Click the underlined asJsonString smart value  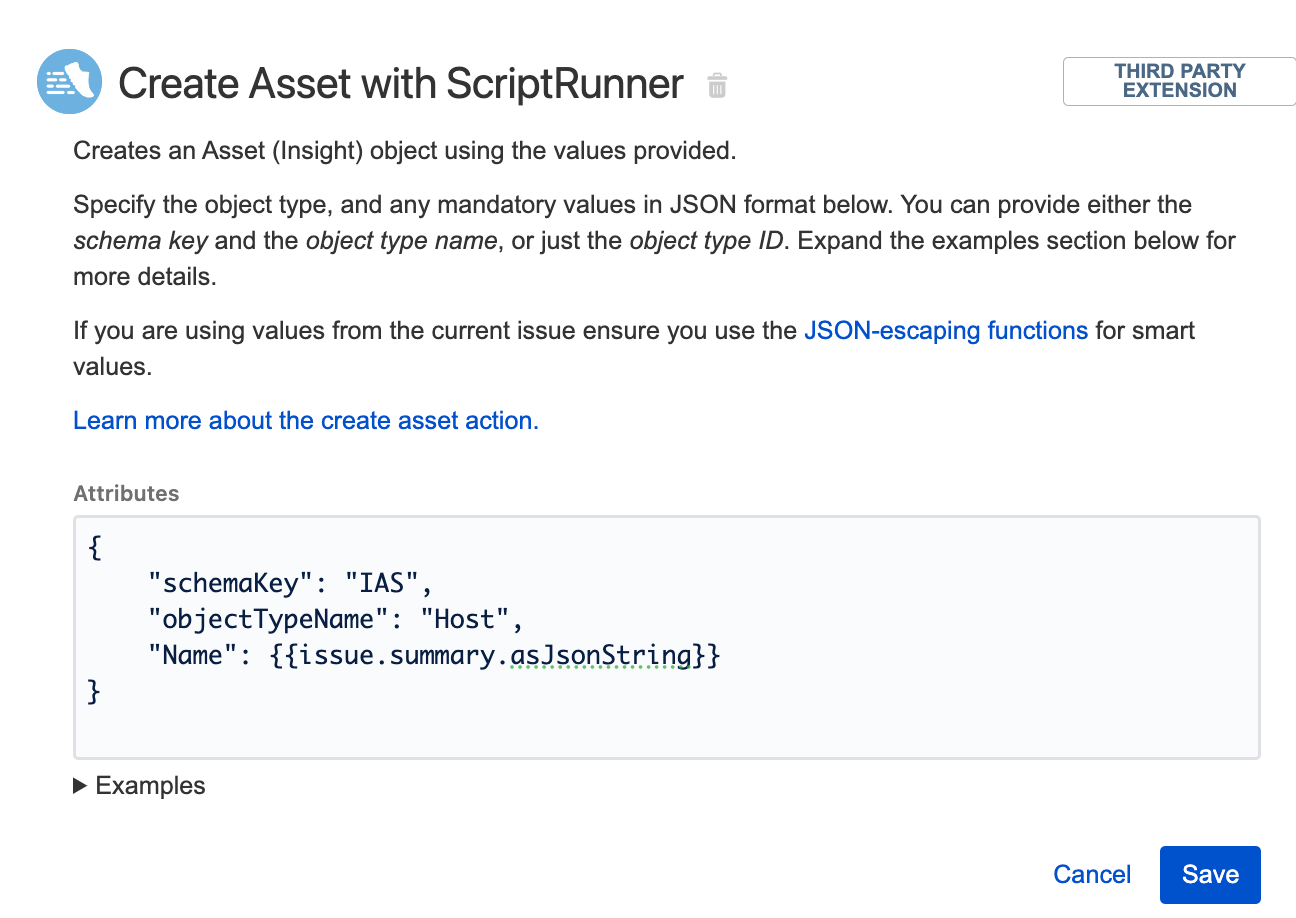point(600,656)
